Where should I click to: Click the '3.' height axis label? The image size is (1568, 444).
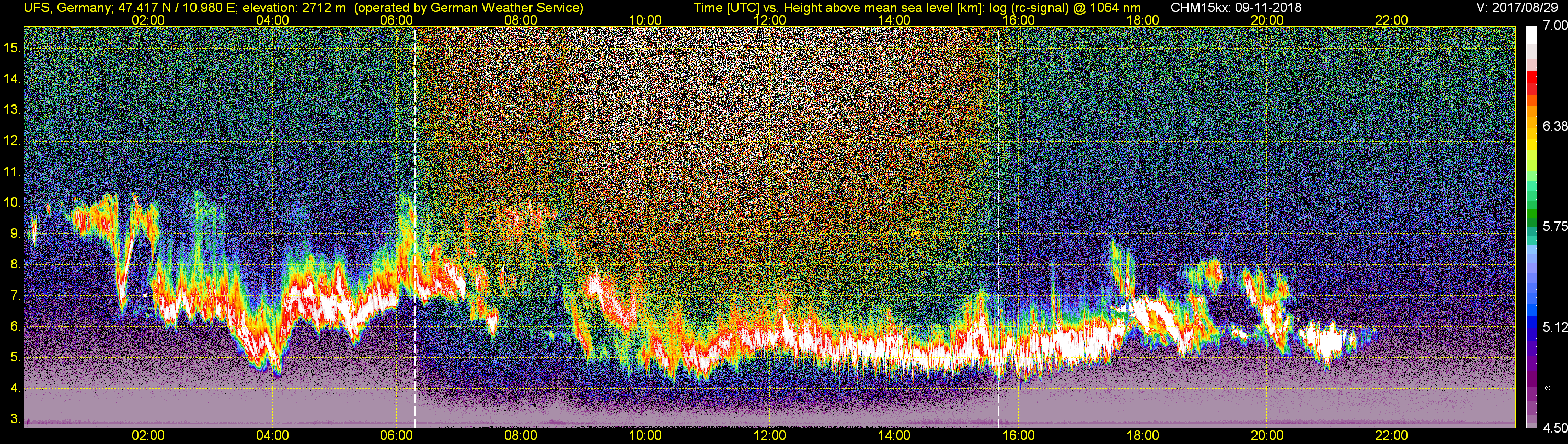[x=16, y=419]
